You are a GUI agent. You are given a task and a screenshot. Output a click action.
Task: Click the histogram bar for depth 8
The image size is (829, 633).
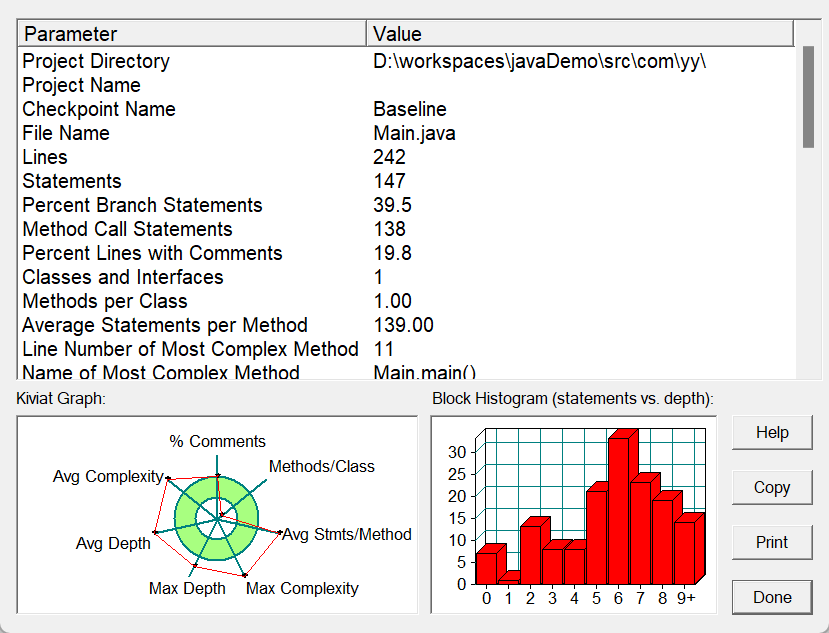tap(663, 542)
